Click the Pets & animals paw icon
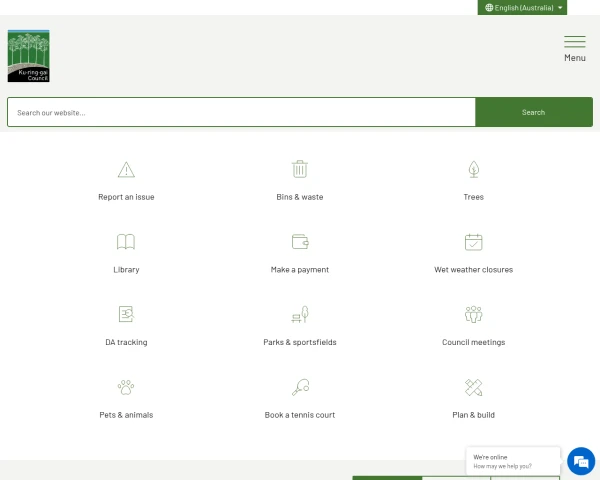Image resolution: width=600 pixels, height=480 pixels. coord(126,387)
